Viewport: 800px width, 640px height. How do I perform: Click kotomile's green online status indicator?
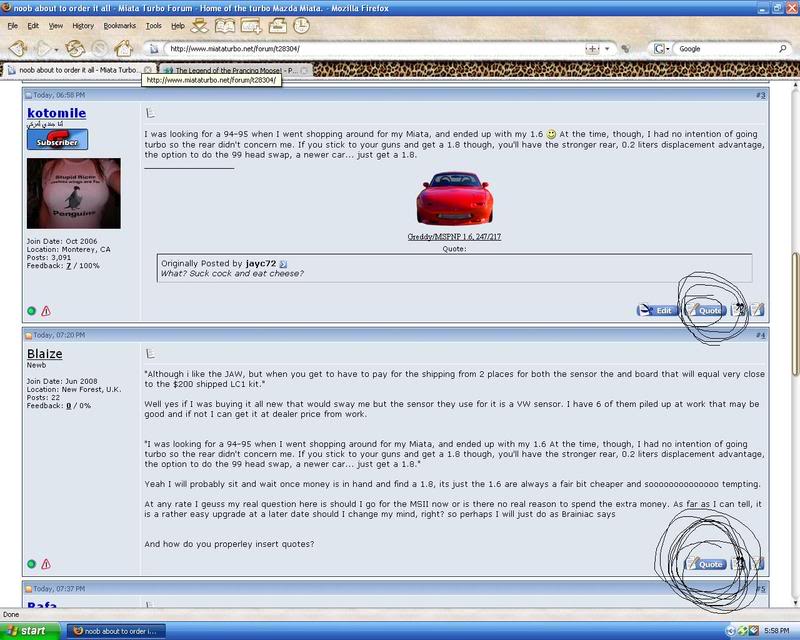point(31,310)
